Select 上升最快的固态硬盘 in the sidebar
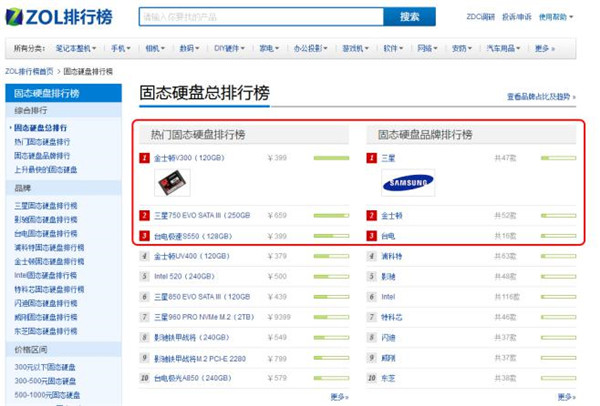 [46, 170]
